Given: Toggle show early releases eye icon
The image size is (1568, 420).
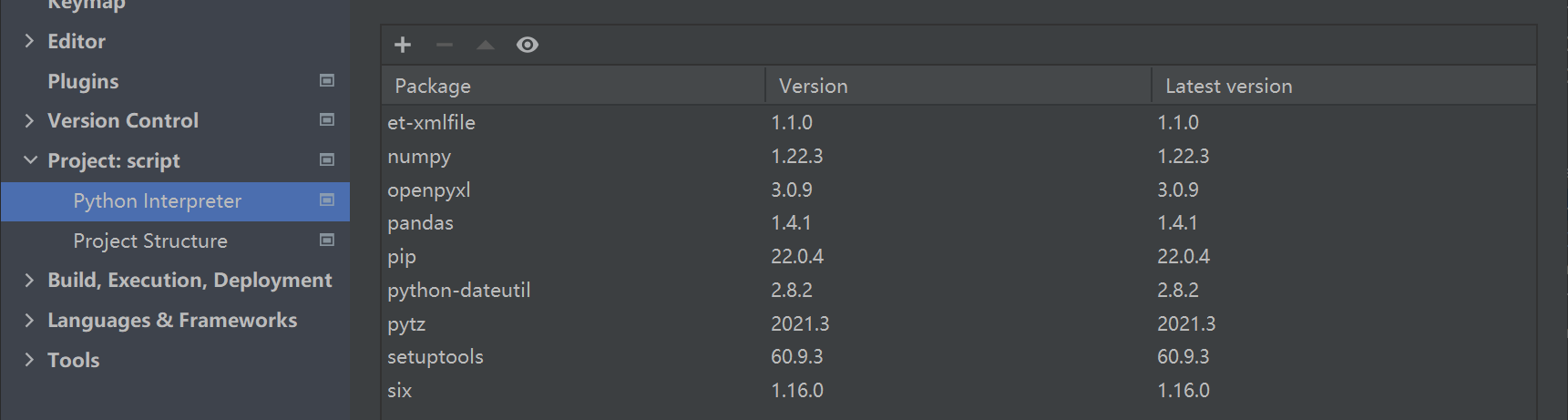Looking at the screenshot, I should coord(528,45).
